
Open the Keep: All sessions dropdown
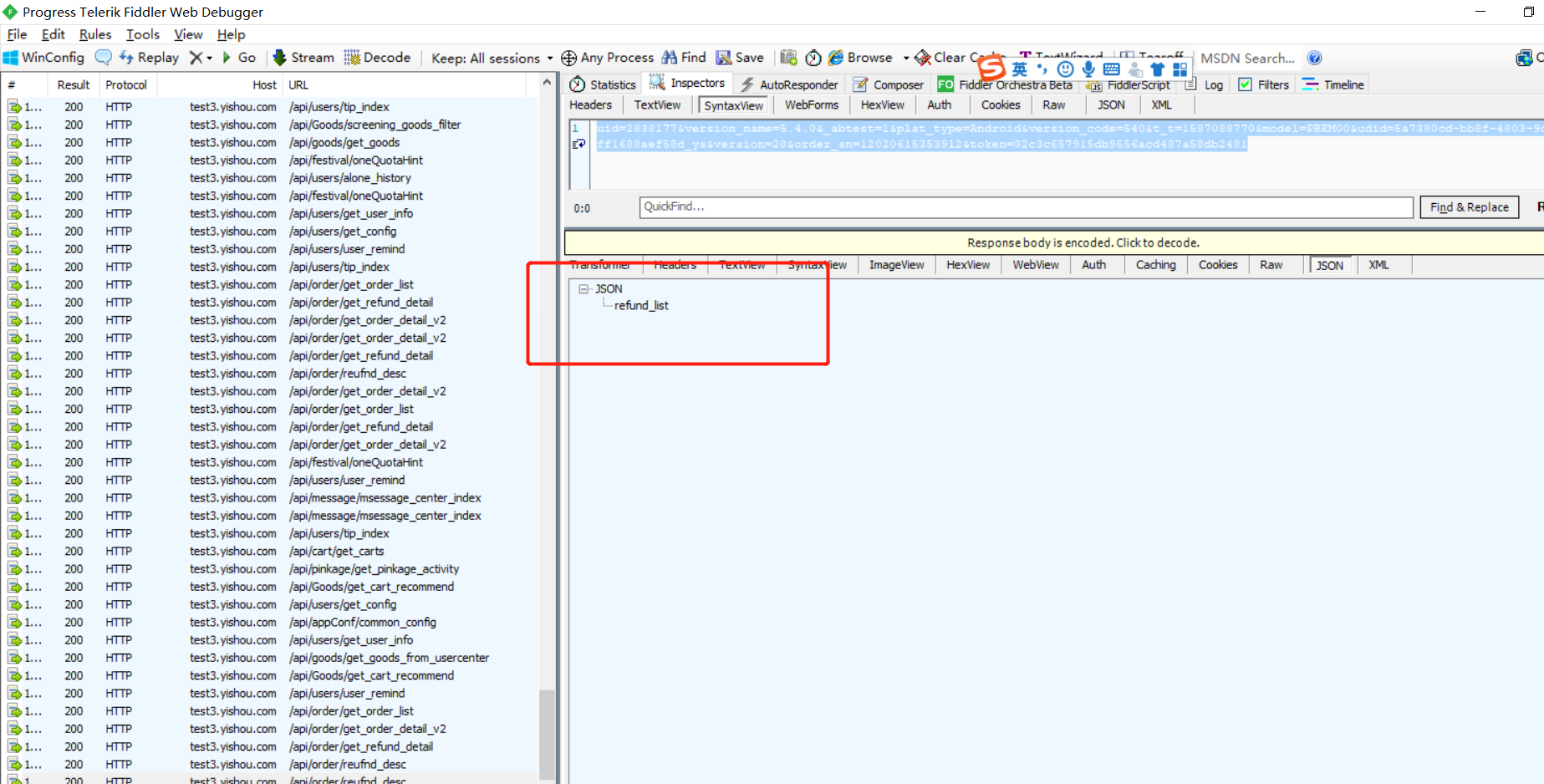(492, 59)
